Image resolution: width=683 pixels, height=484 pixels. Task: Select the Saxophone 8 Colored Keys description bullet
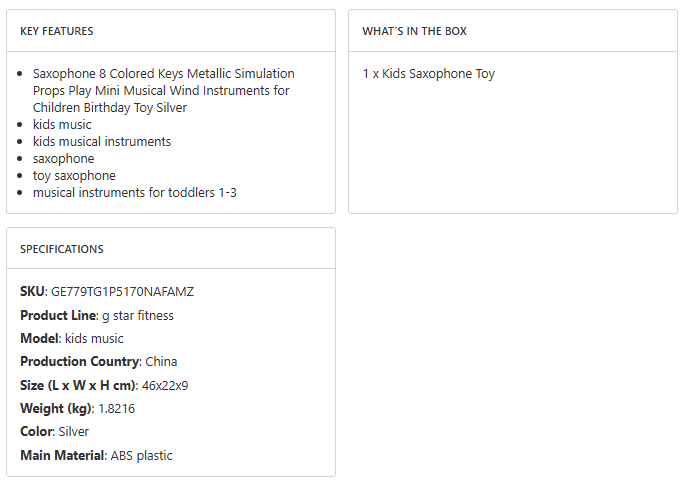click(x=163, y=90)
